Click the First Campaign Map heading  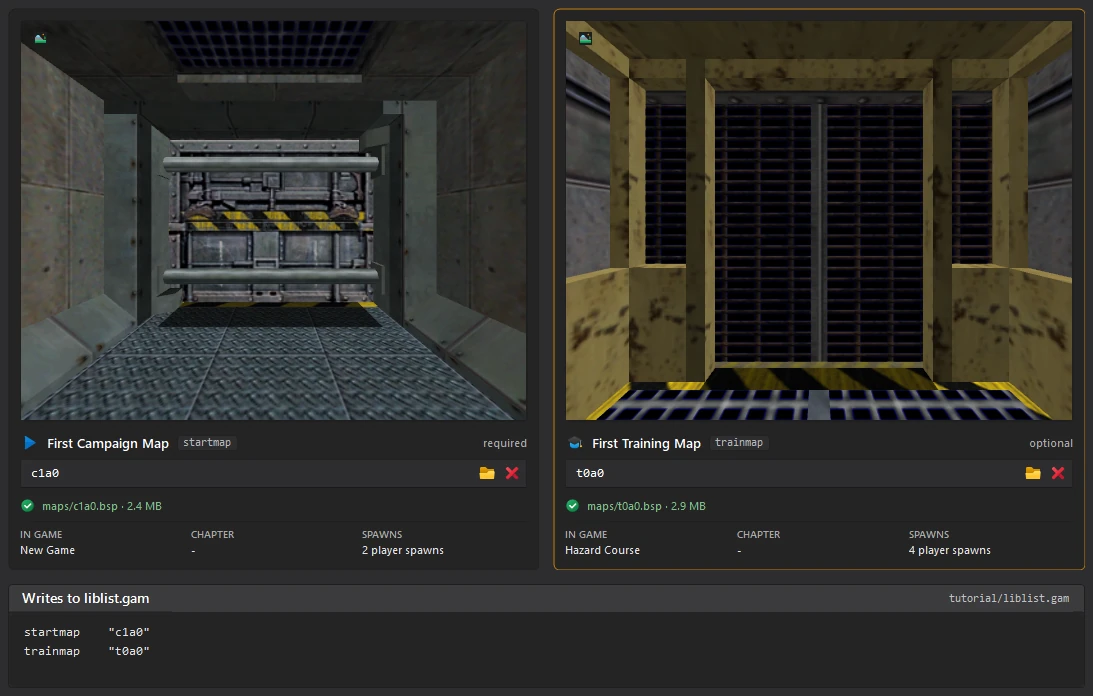click(108, 444)
